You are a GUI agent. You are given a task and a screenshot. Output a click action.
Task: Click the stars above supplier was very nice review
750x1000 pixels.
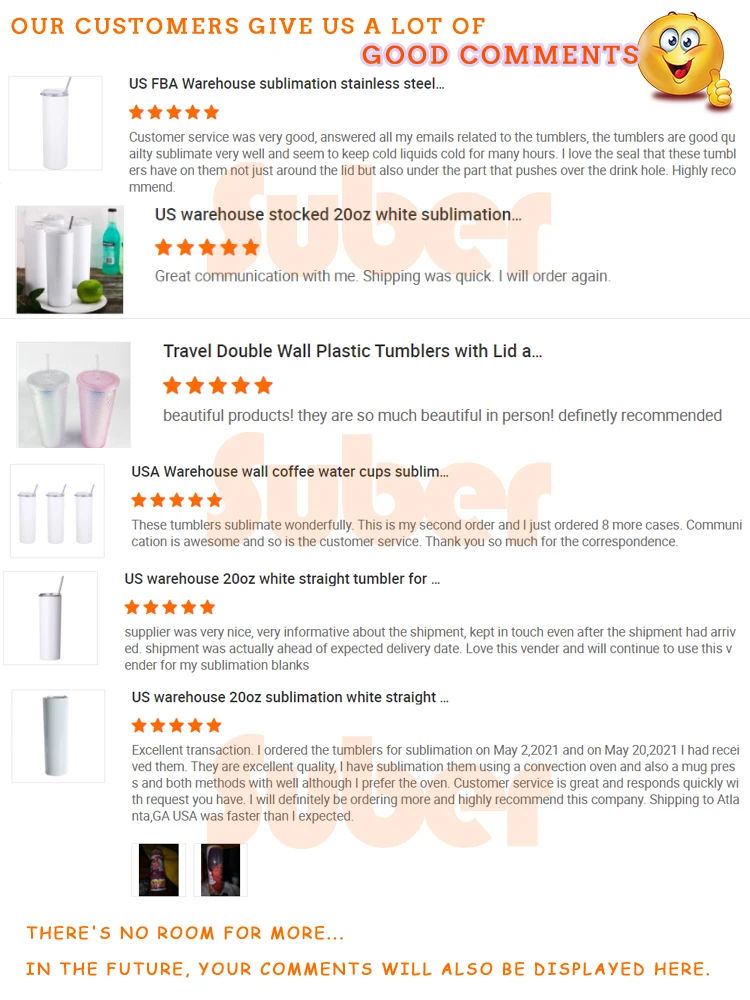[170, 607]
